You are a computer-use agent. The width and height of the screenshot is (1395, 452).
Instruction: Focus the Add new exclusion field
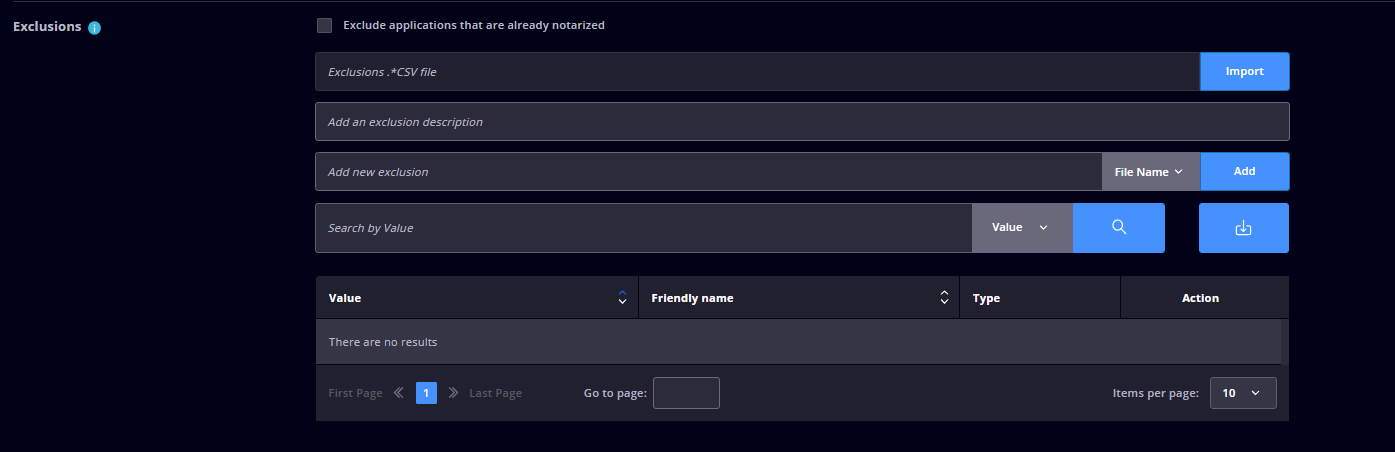(x=709, y=172)
